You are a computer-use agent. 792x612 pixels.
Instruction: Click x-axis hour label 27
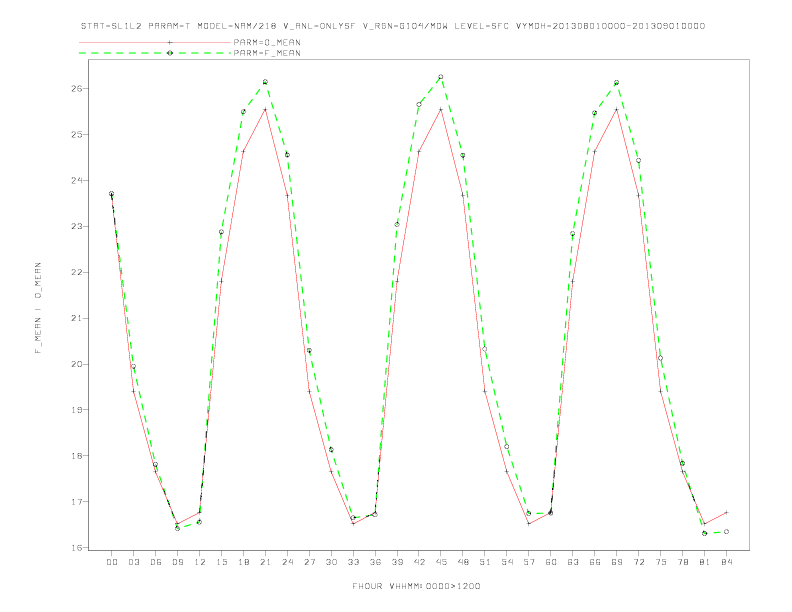tap(309, 562)
